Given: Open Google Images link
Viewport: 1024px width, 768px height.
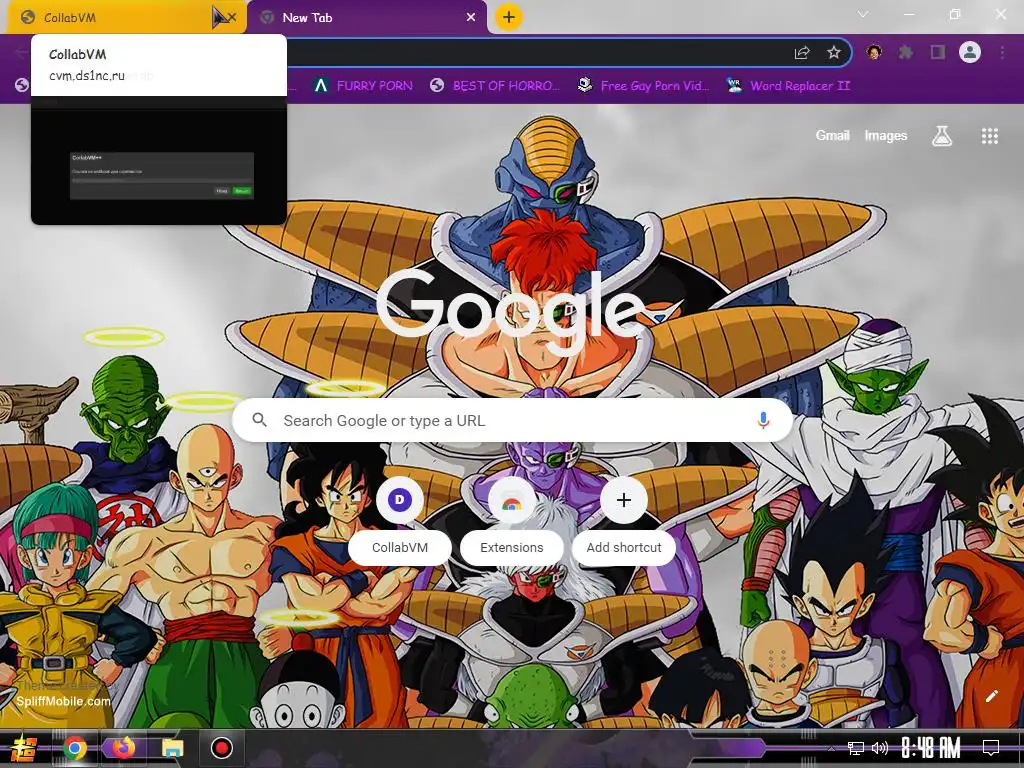Looking at the screenshot, I should [886, 135].
